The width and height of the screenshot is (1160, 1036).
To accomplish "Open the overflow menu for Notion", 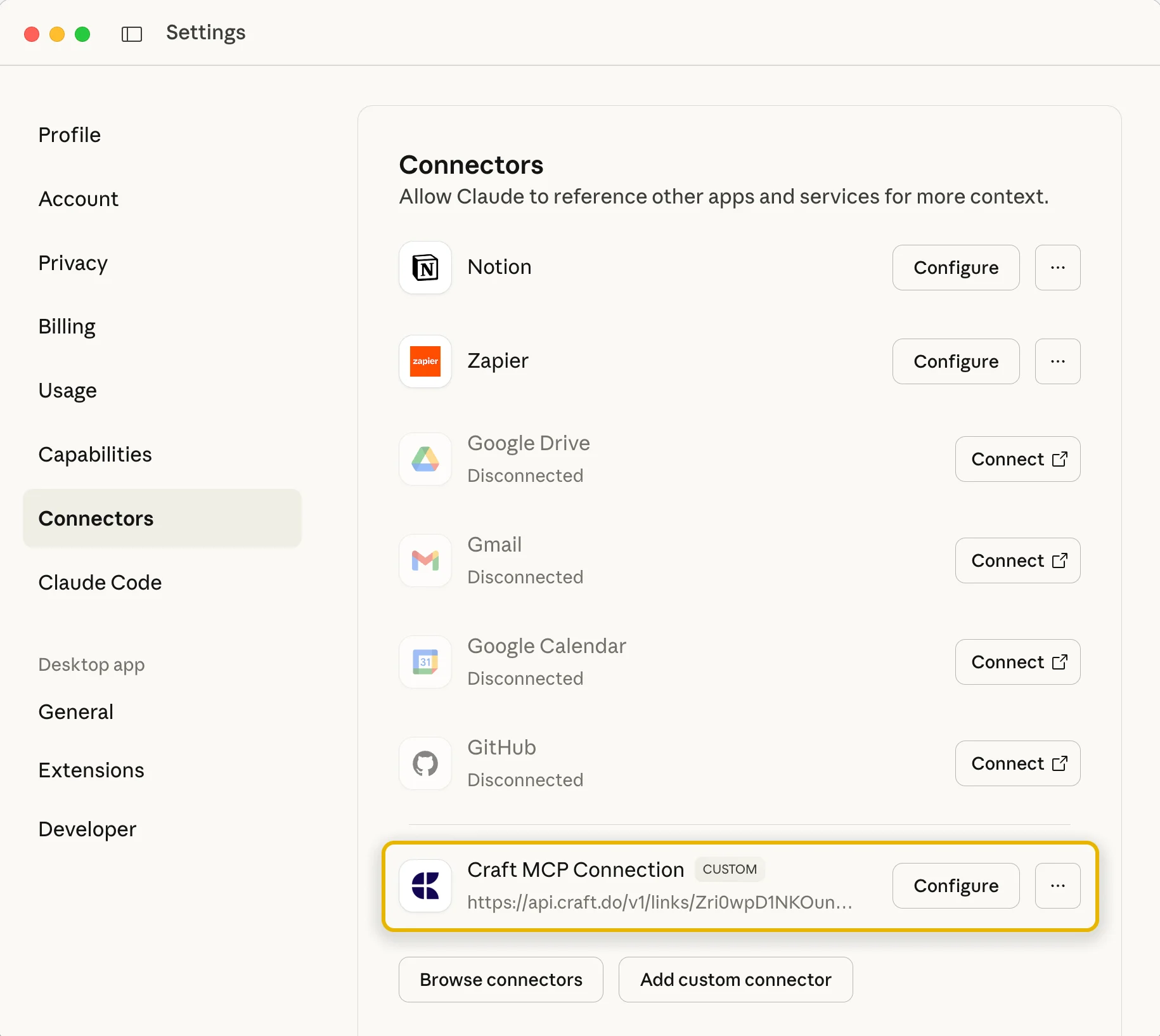I will [x=1057, y=268].
